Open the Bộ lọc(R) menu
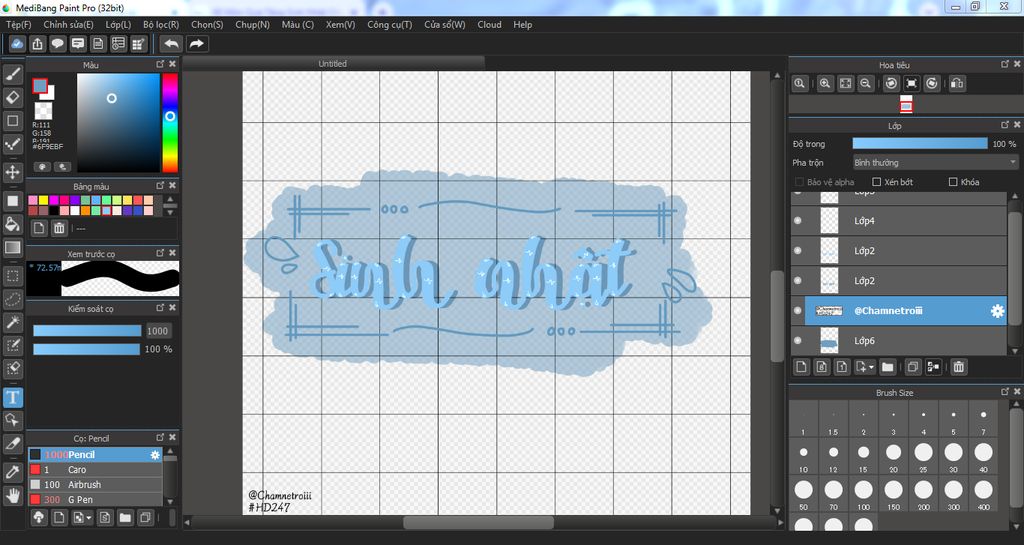The image size is (1024, 545). (x=161, y=24)
